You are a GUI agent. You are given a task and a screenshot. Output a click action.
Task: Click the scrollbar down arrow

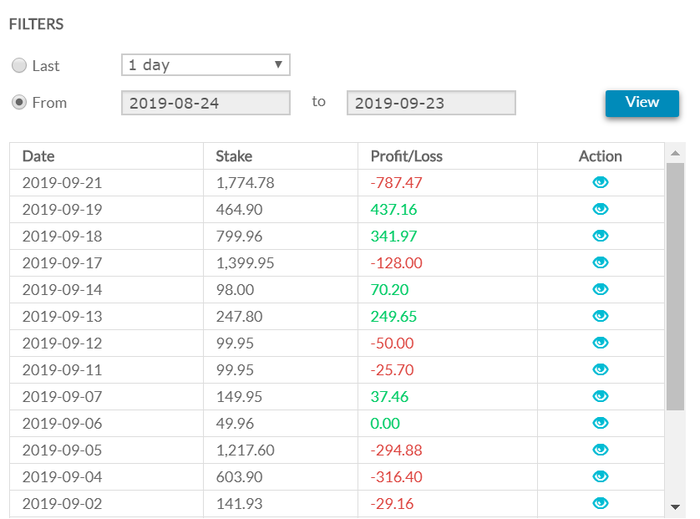coord(675,507)
